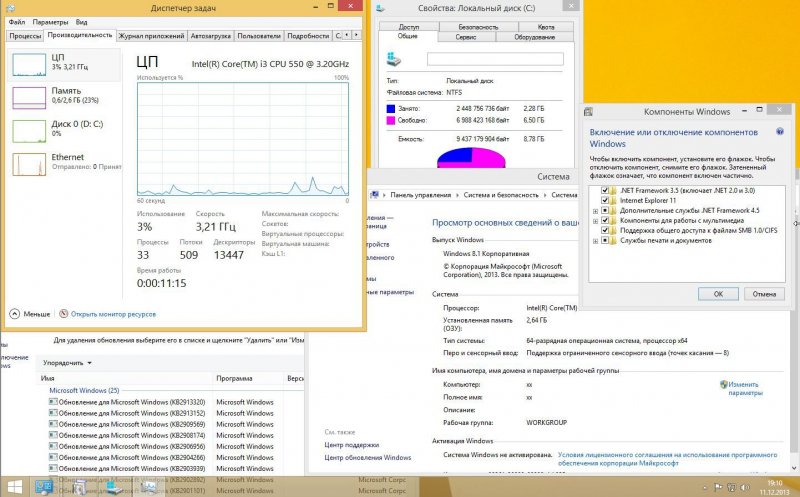Viewport: 800px width, 497px height.
Task: Switch to the Подробности tab
Action: [x=308, y=36]
